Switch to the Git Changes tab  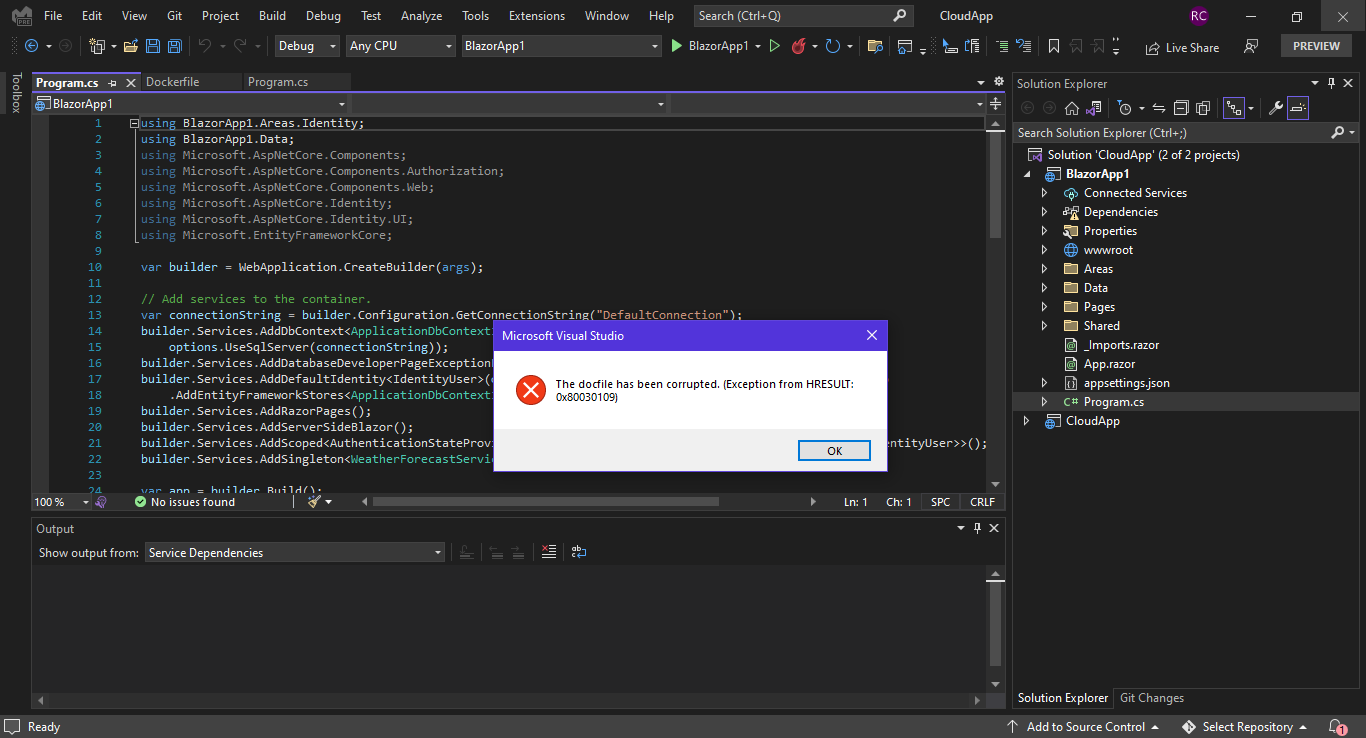click(x=1152, y=698)
